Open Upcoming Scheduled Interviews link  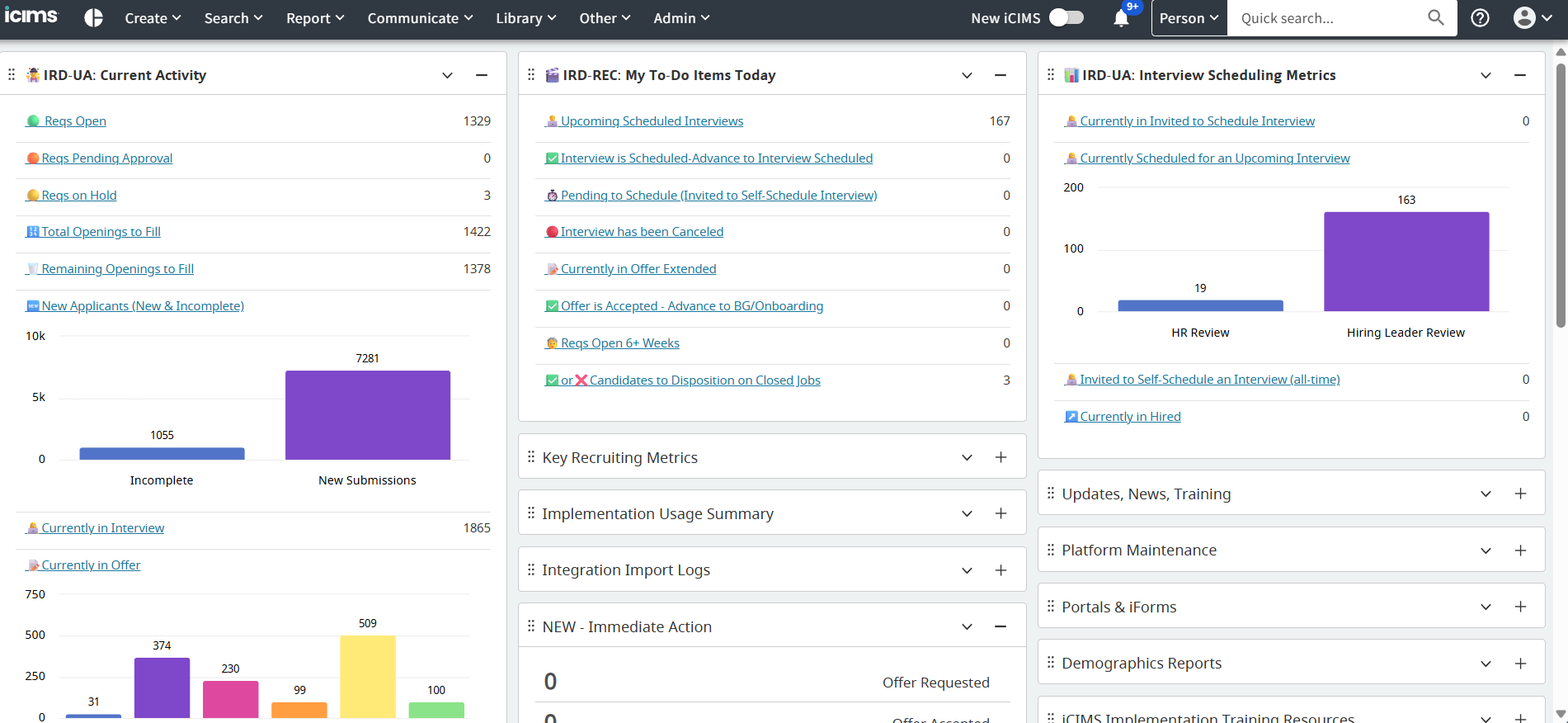644,121
